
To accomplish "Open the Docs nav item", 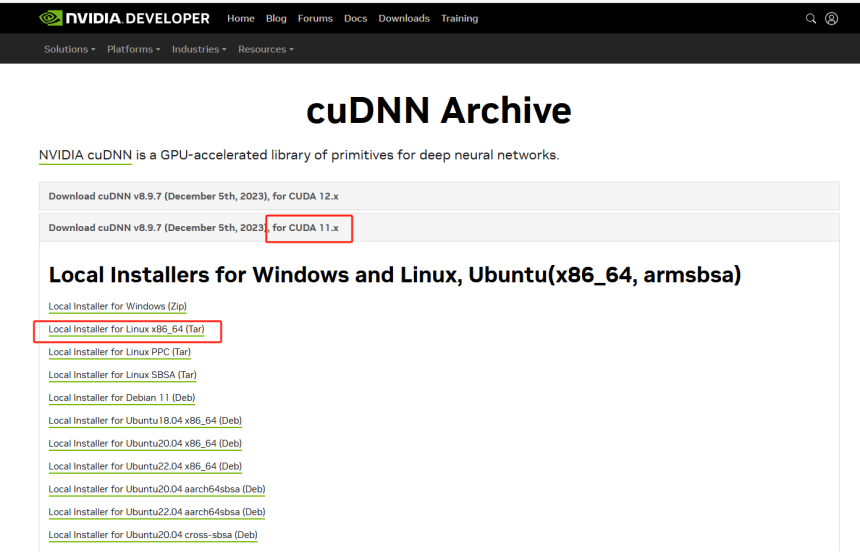I will click(x=355, y=19).
